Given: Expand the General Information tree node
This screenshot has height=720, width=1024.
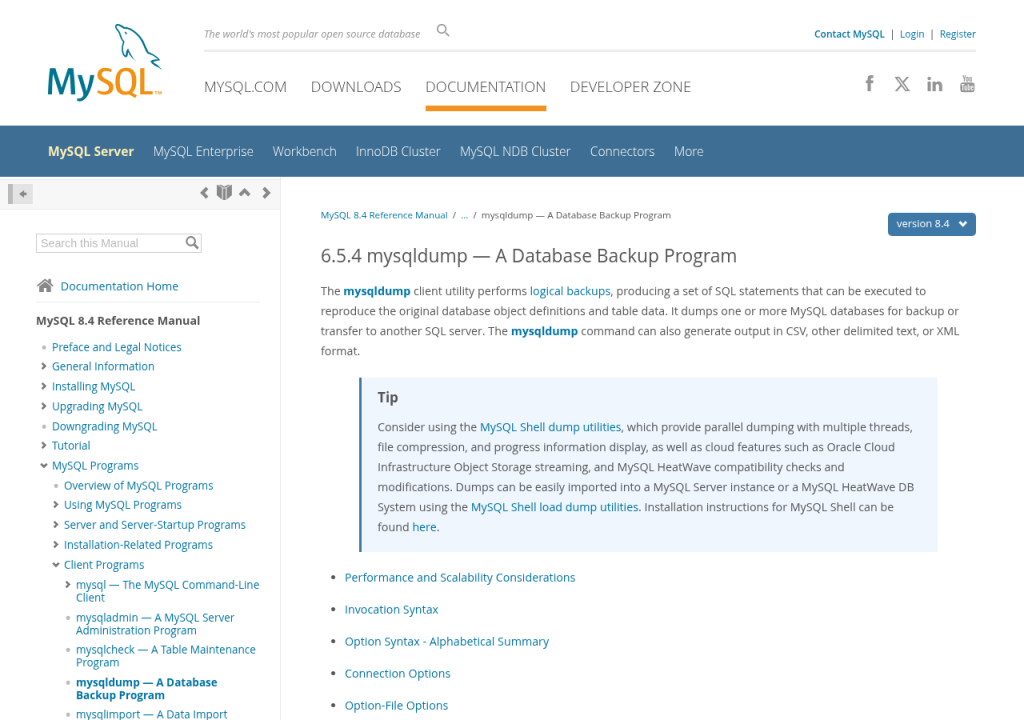Looking at the screenshot, I should tap(44, 367).
